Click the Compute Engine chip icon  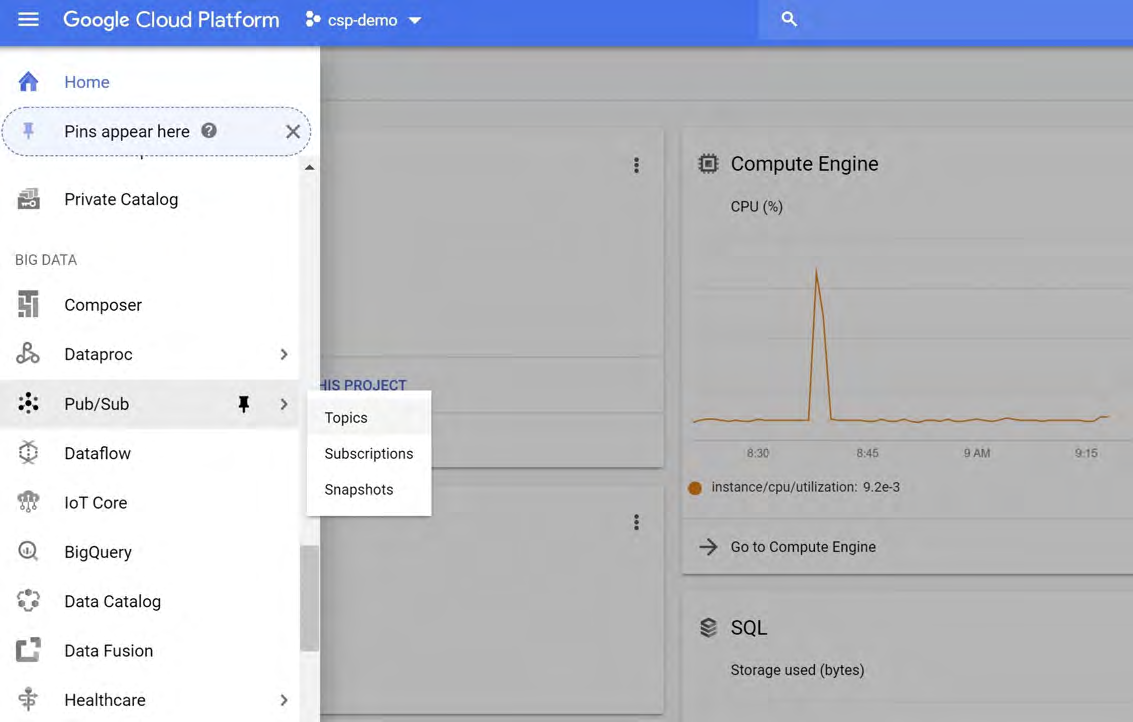[708, 164]
